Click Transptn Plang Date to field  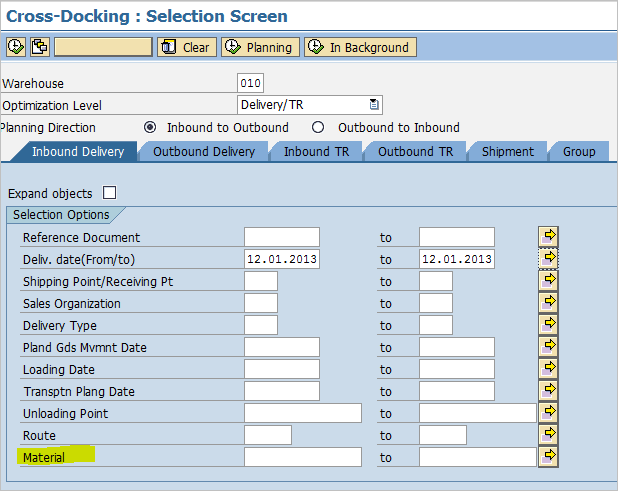click(x=457, y=391)
